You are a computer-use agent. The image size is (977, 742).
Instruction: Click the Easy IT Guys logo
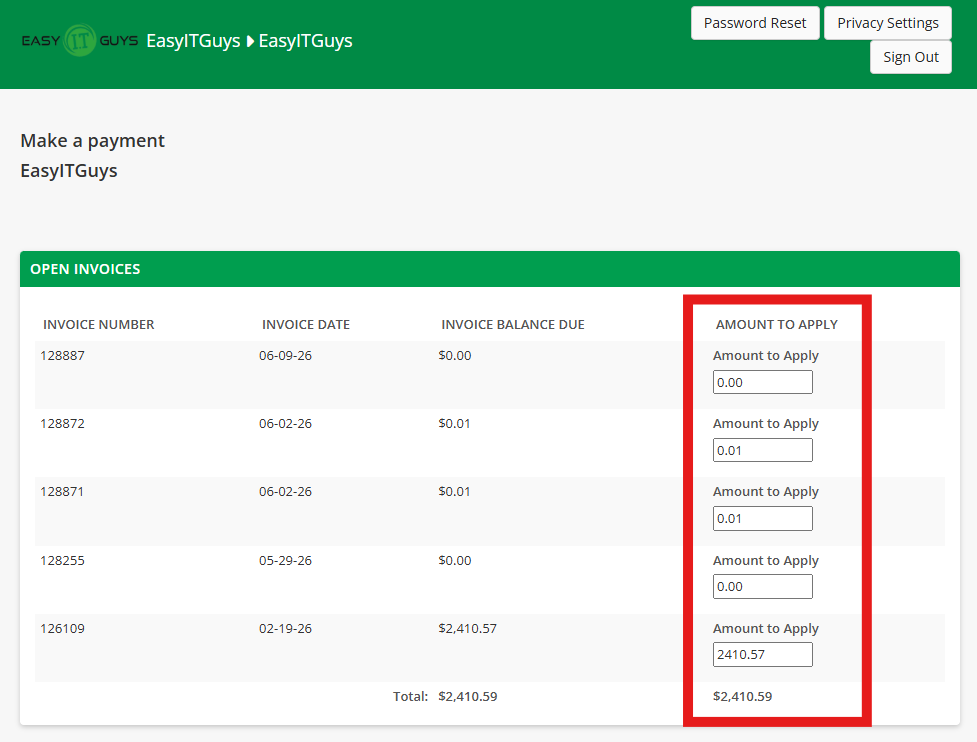[x=80, y=40]
